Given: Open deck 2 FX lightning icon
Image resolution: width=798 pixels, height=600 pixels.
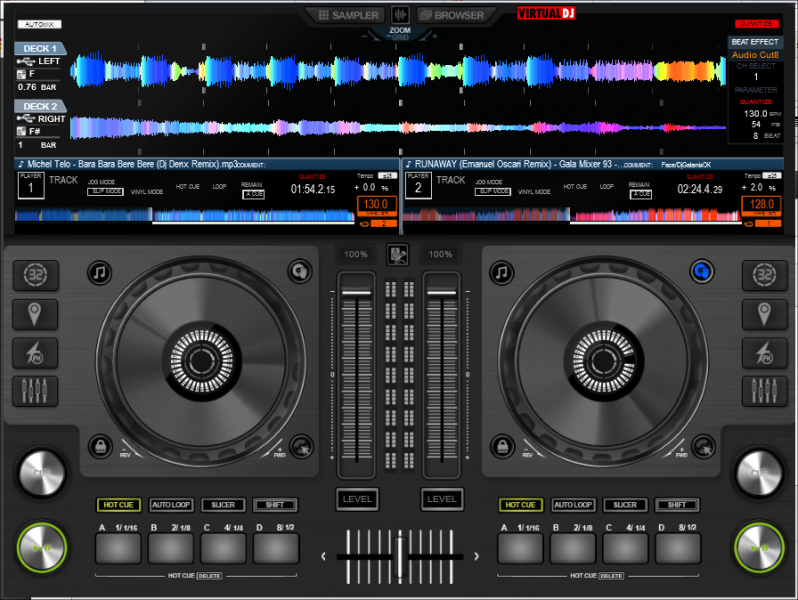Looking at the screenshot, I should pyautogui.click(x=764, y=353).
